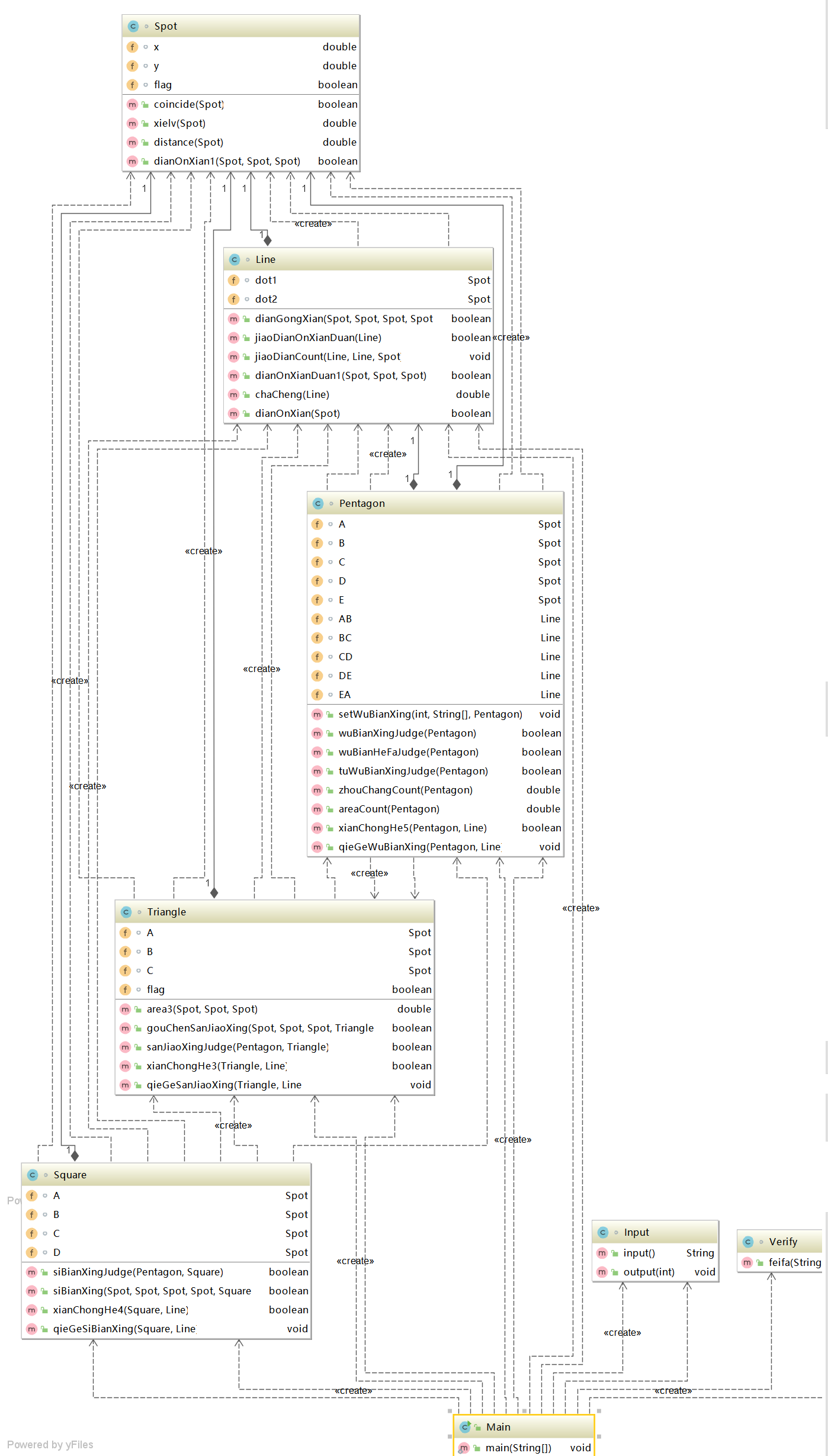This screenshot has height=1456, width=828.
Task: Select the Spot class title
Action: 166,26
